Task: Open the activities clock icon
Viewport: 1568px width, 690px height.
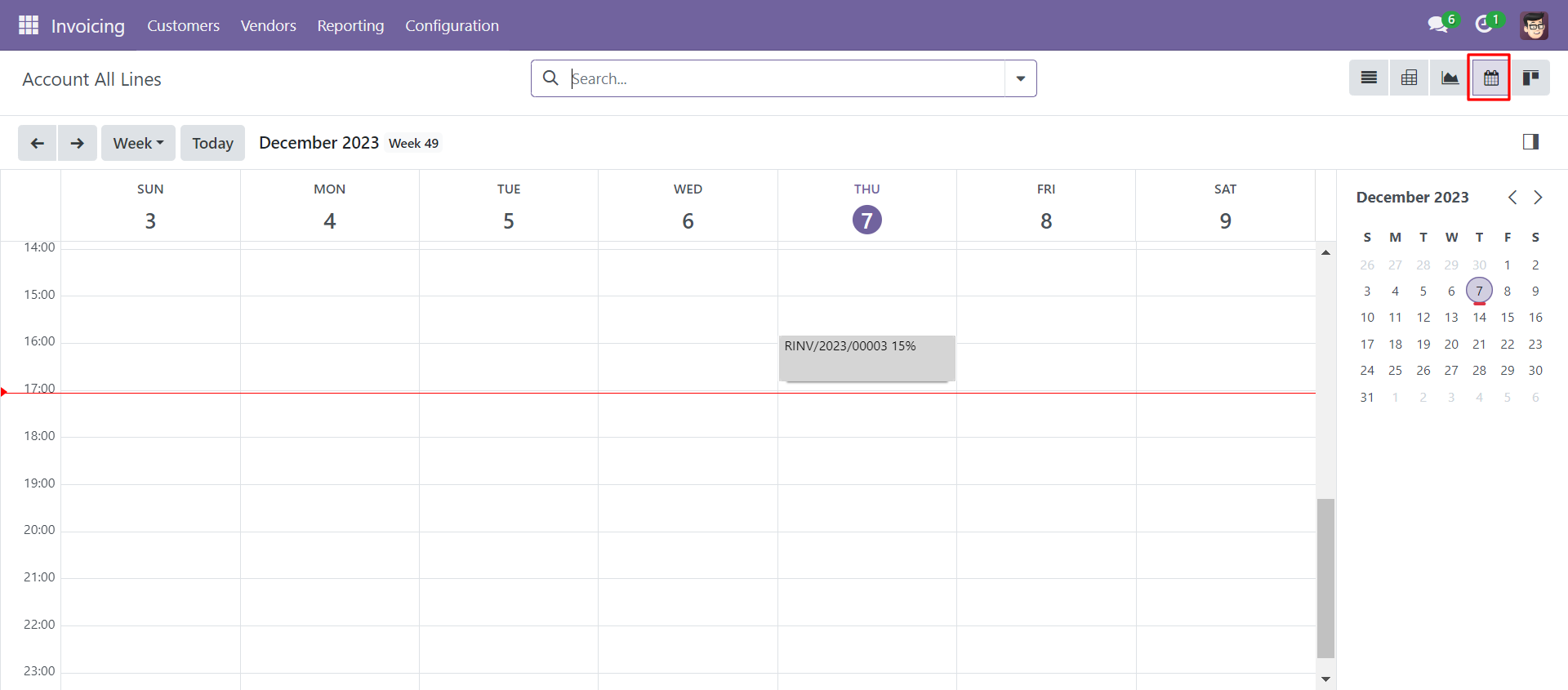Action: [1484, 24]
